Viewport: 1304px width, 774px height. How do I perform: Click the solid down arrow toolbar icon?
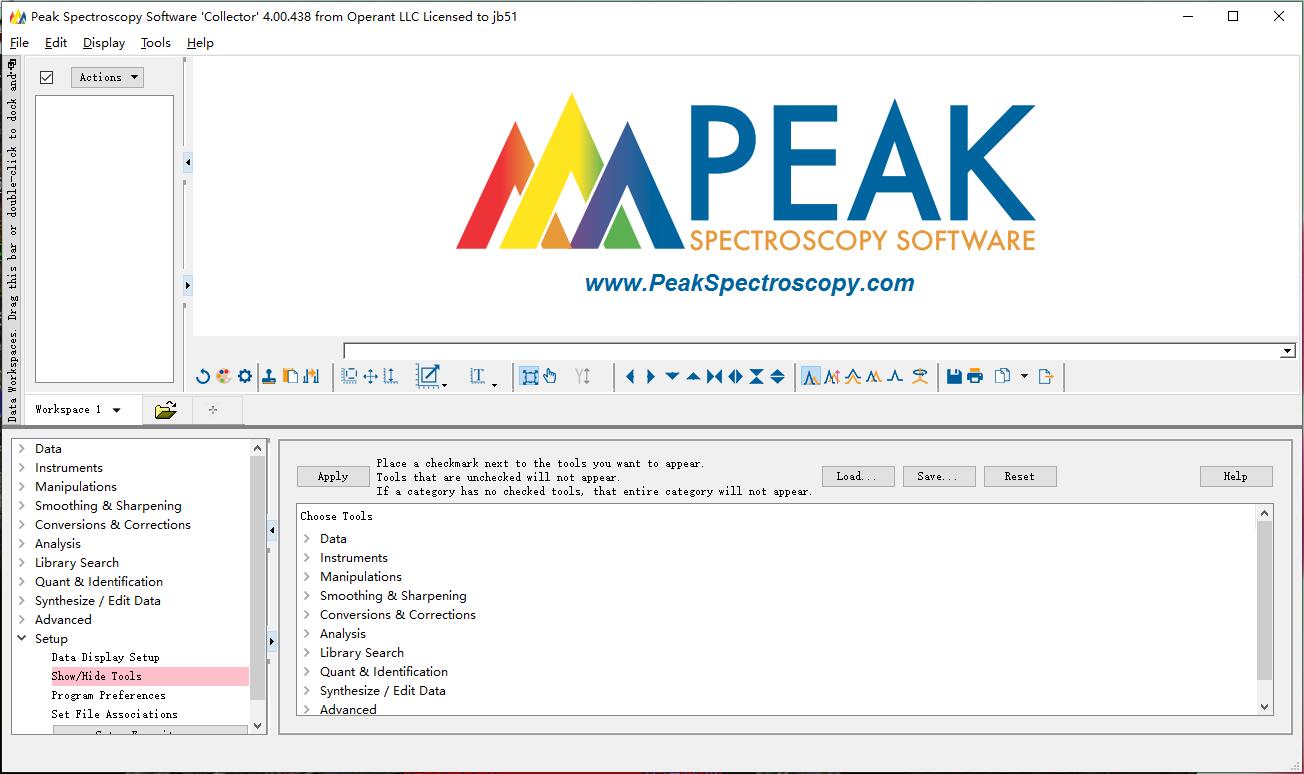pos(672,376)
